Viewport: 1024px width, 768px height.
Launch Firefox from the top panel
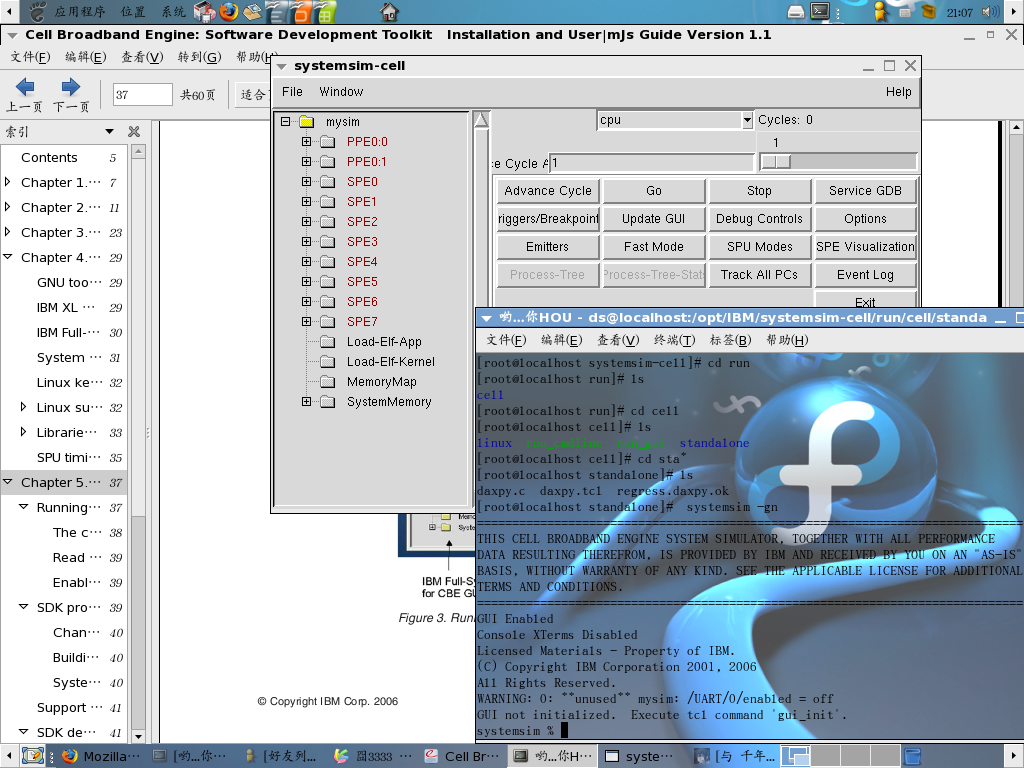point(229,11)
